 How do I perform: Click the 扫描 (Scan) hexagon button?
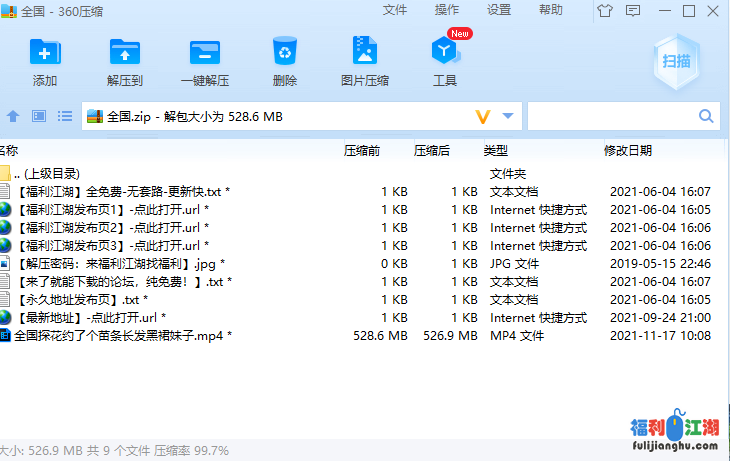pyautogui.click(x=676, y=60)
